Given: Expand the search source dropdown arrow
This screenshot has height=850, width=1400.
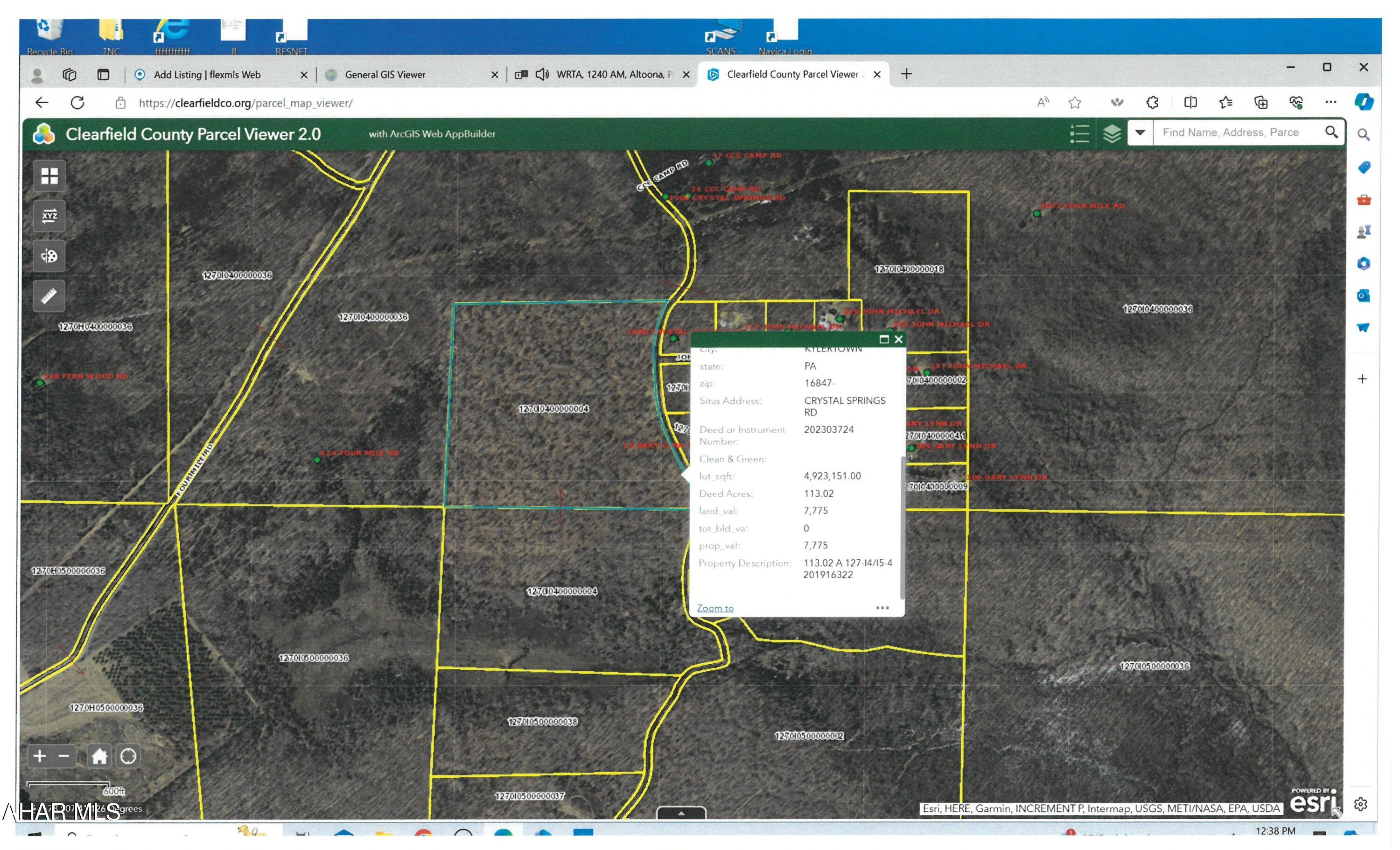Looking at the screenshot, I should tap(1141, 133).
